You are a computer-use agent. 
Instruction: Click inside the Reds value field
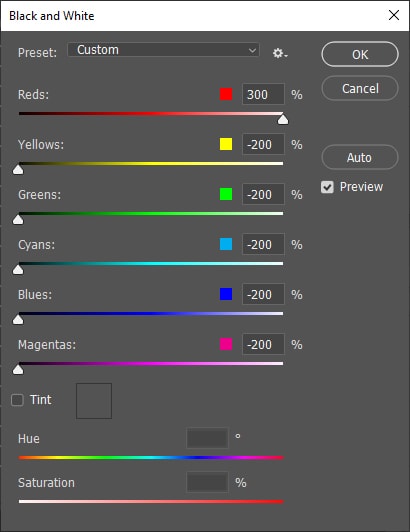point(263,94)
